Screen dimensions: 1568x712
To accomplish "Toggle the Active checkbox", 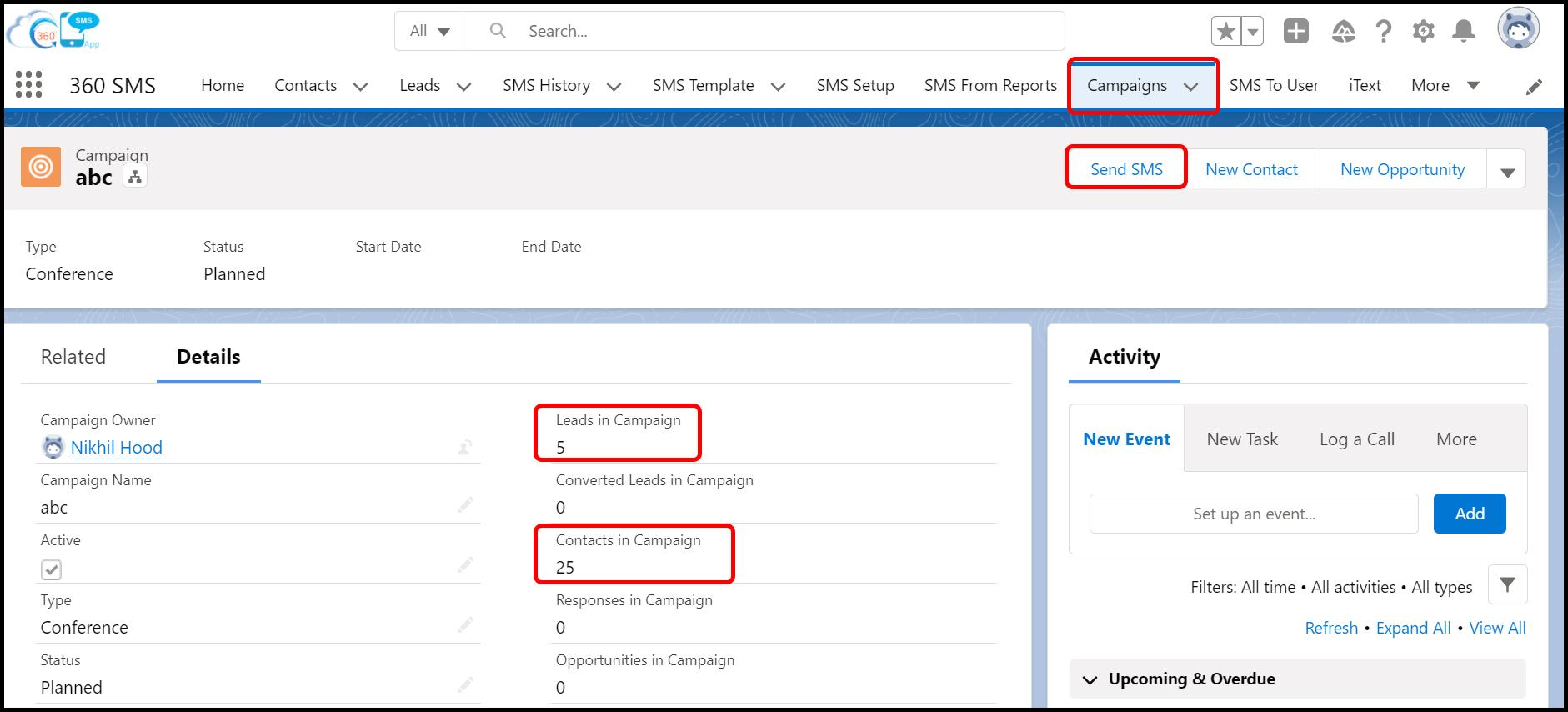I will point(52,569).
